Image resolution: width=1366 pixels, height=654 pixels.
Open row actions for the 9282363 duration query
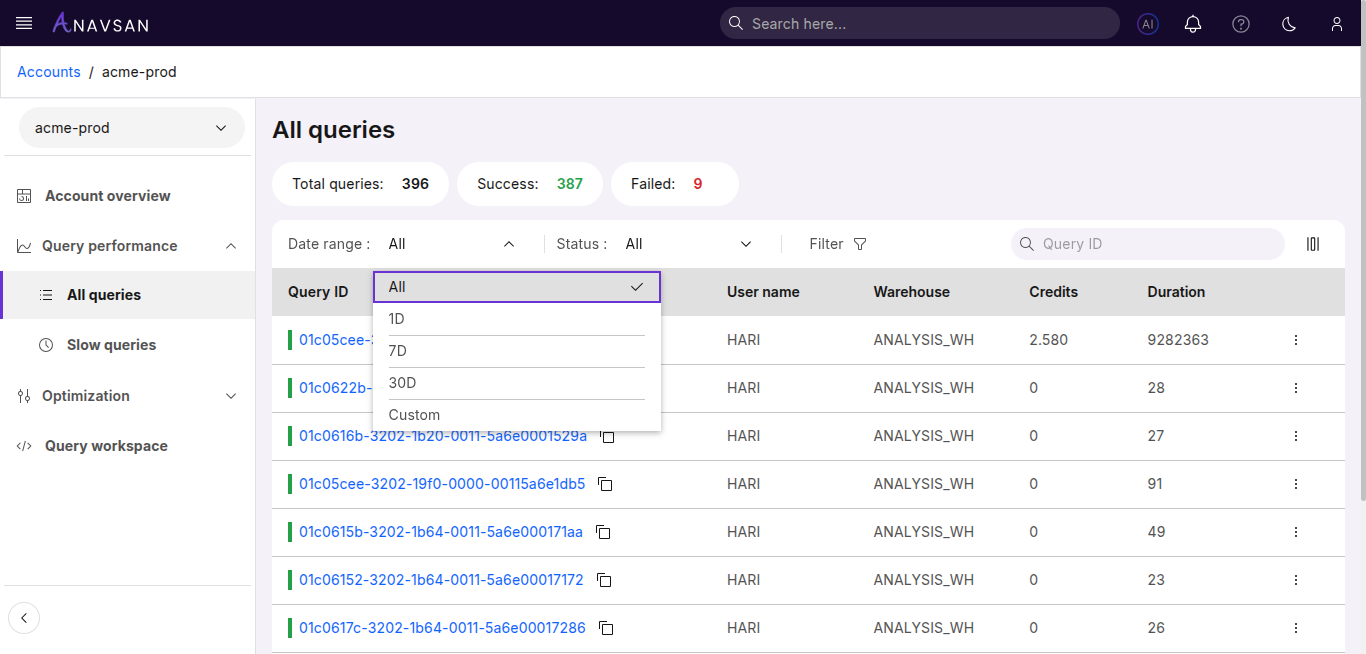1296,340
